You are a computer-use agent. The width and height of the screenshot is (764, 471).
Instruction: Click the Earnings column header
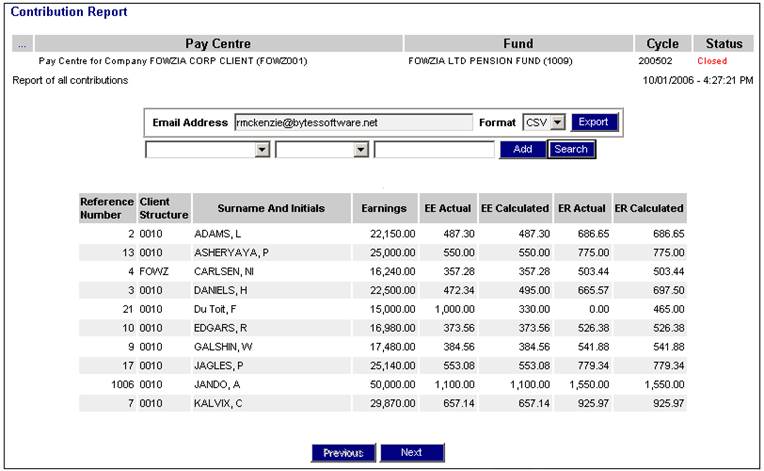(x=385, y=208)
